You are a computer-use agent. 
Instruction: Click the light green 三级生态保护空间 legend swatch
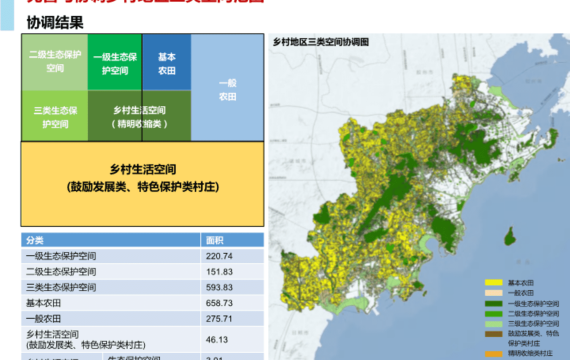coord(493,324)
